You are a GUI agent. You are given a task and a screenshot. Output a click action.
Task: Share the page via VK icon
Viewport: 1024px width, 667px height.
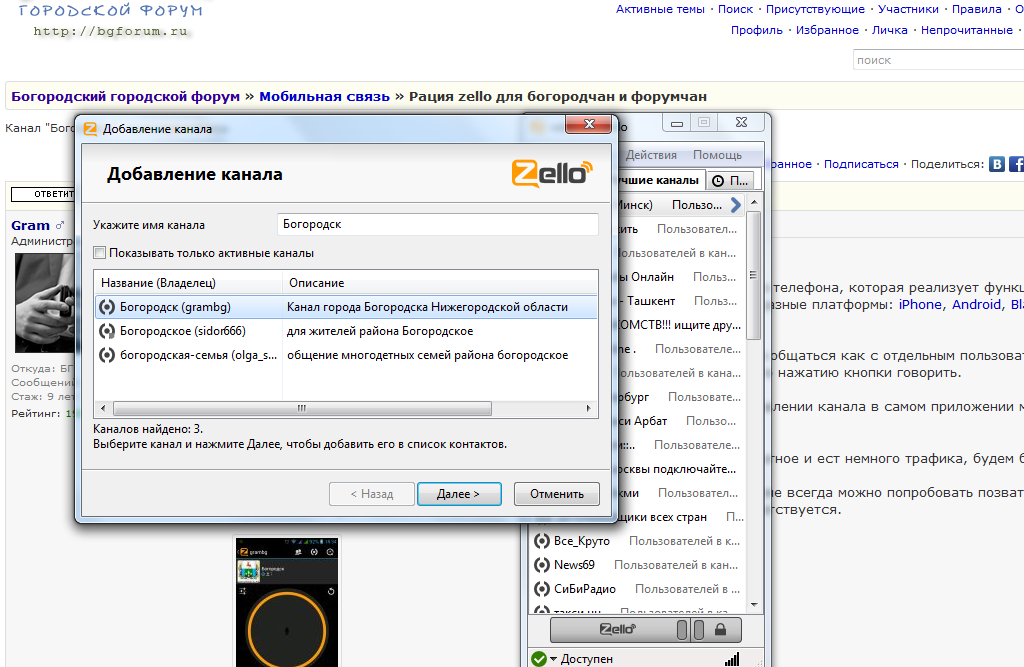997,164
